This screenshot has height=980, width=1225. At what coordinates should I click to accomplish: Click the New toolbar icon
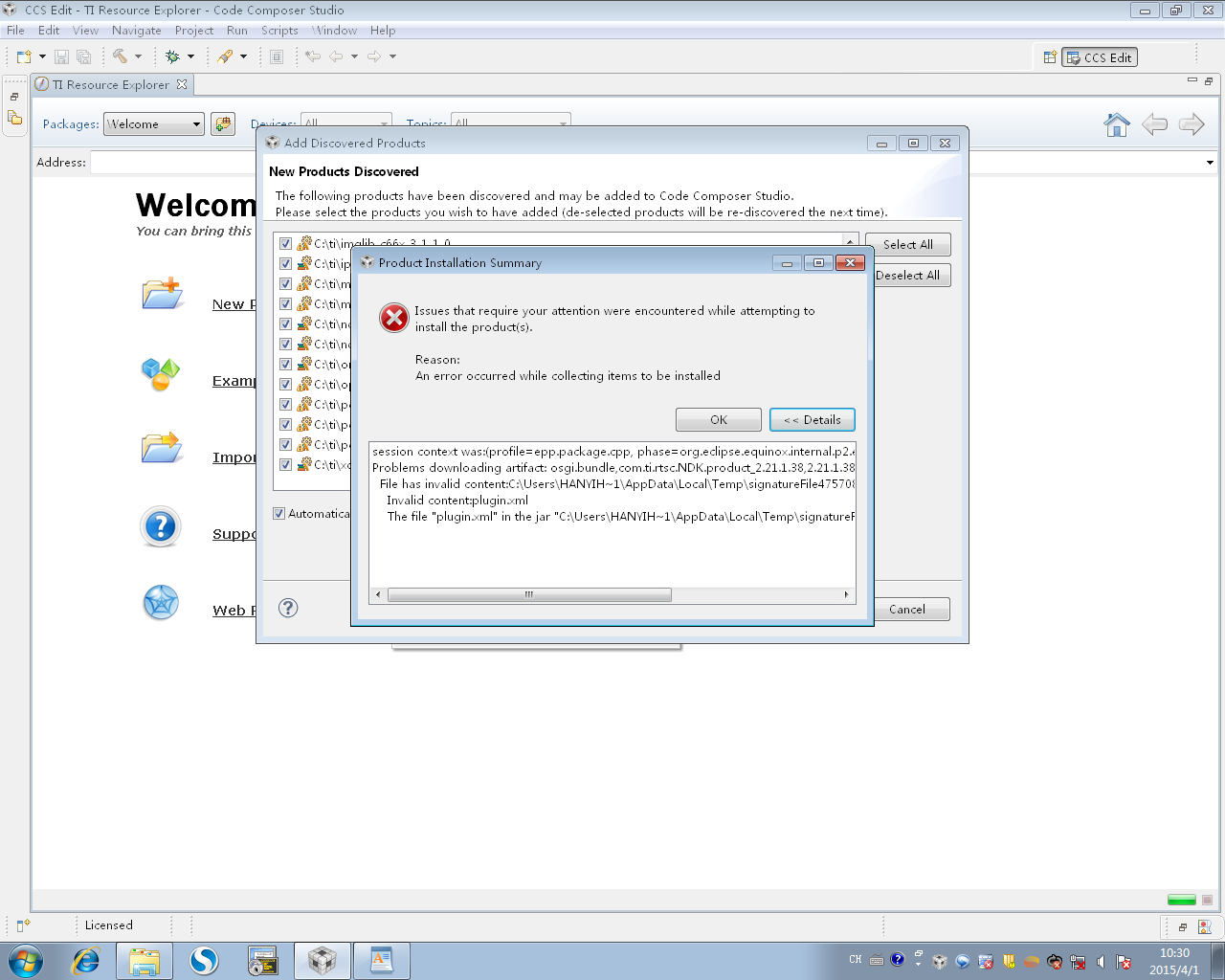tap(24, 56)
